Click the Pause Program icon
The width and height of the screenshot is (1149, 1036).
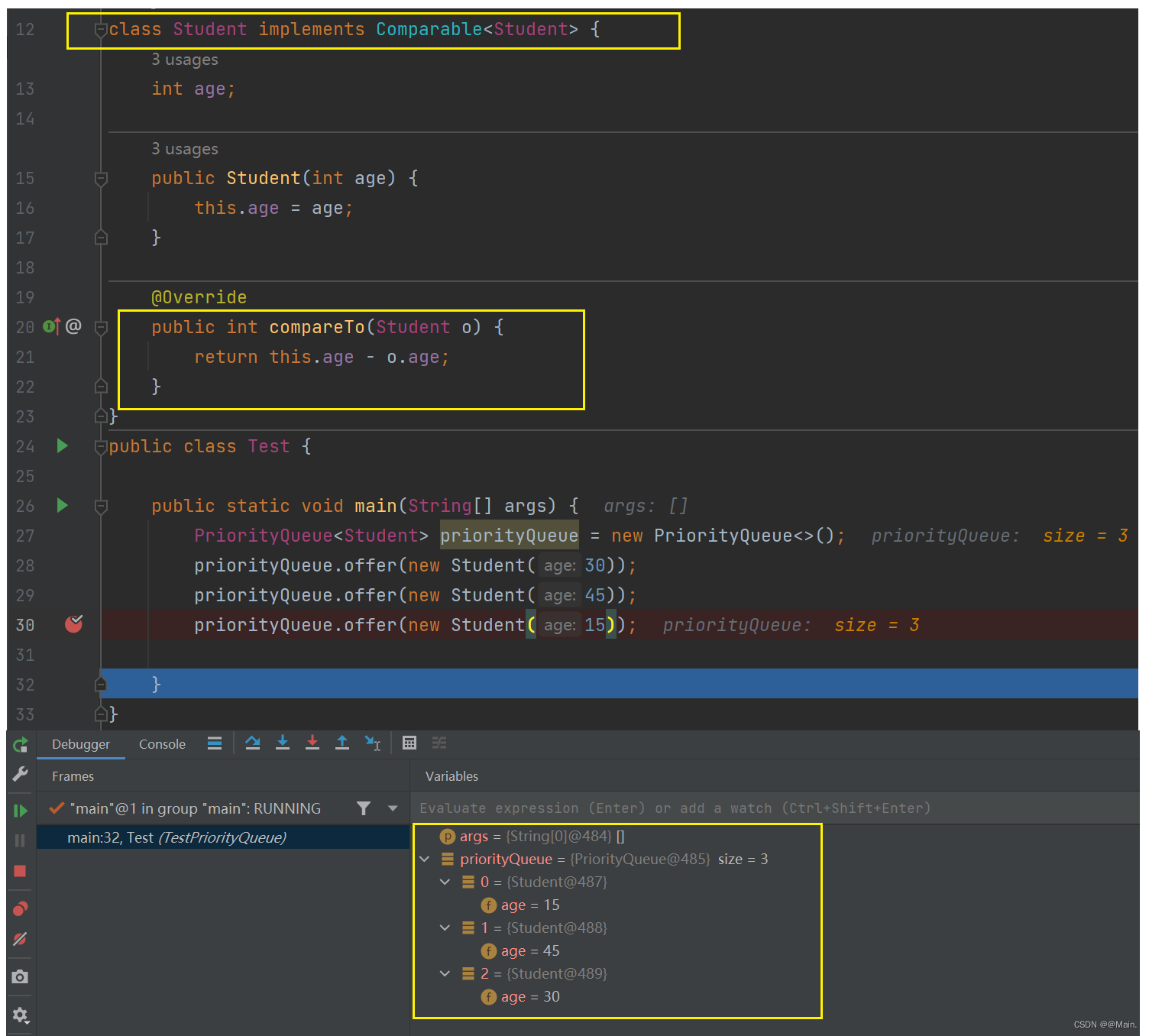[21, 840]
